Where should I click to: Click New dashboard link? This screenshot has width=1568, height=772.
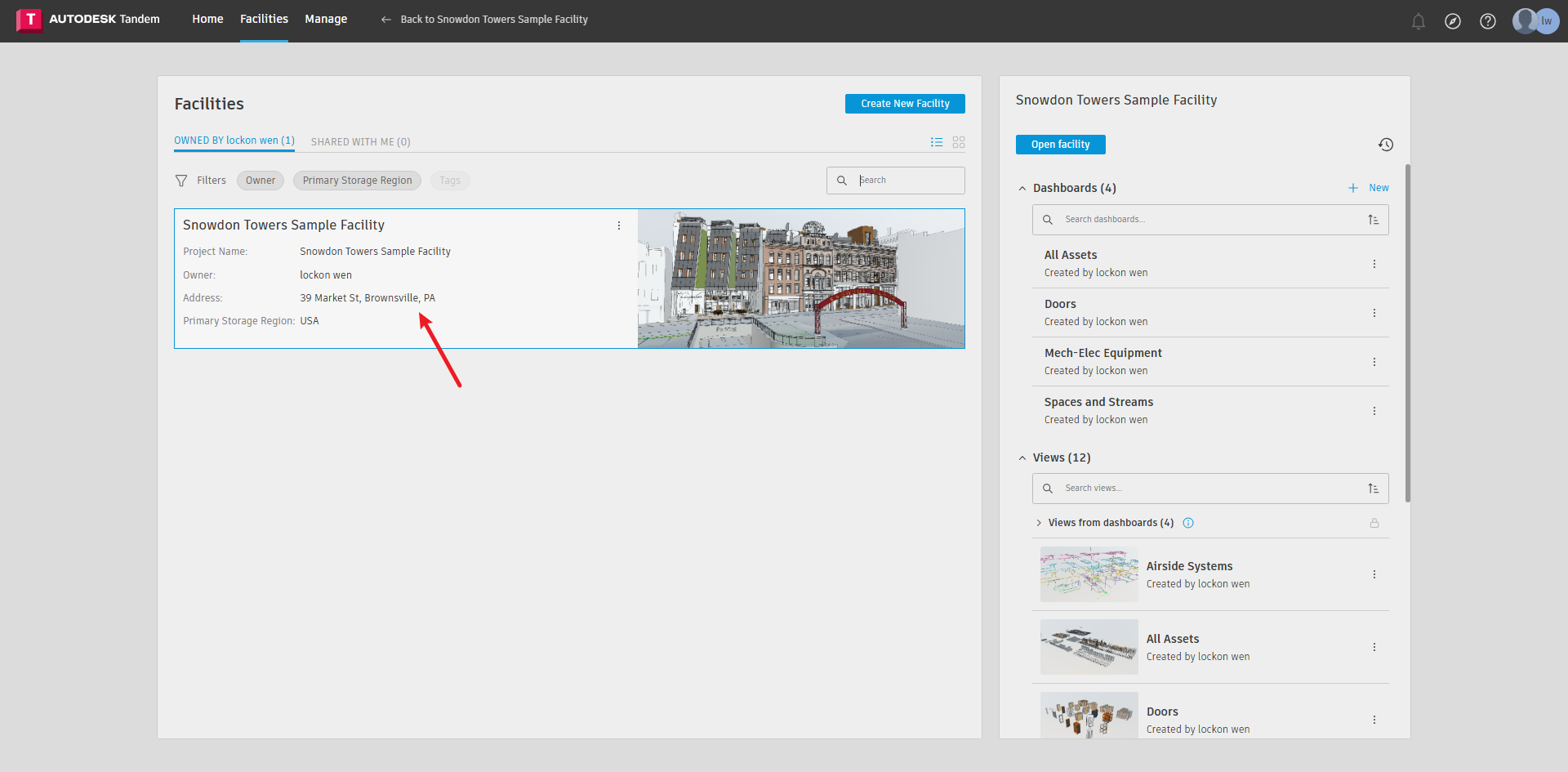point(1379,188)
